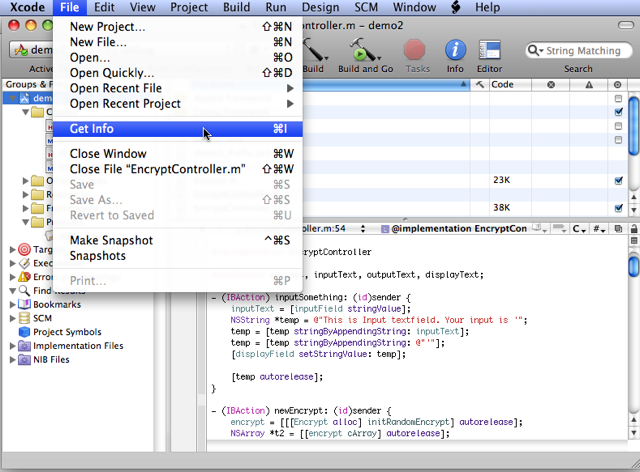Open the scripts menu icon in menu bar
This screenshot has width=640, height=472.
(456, 7)
